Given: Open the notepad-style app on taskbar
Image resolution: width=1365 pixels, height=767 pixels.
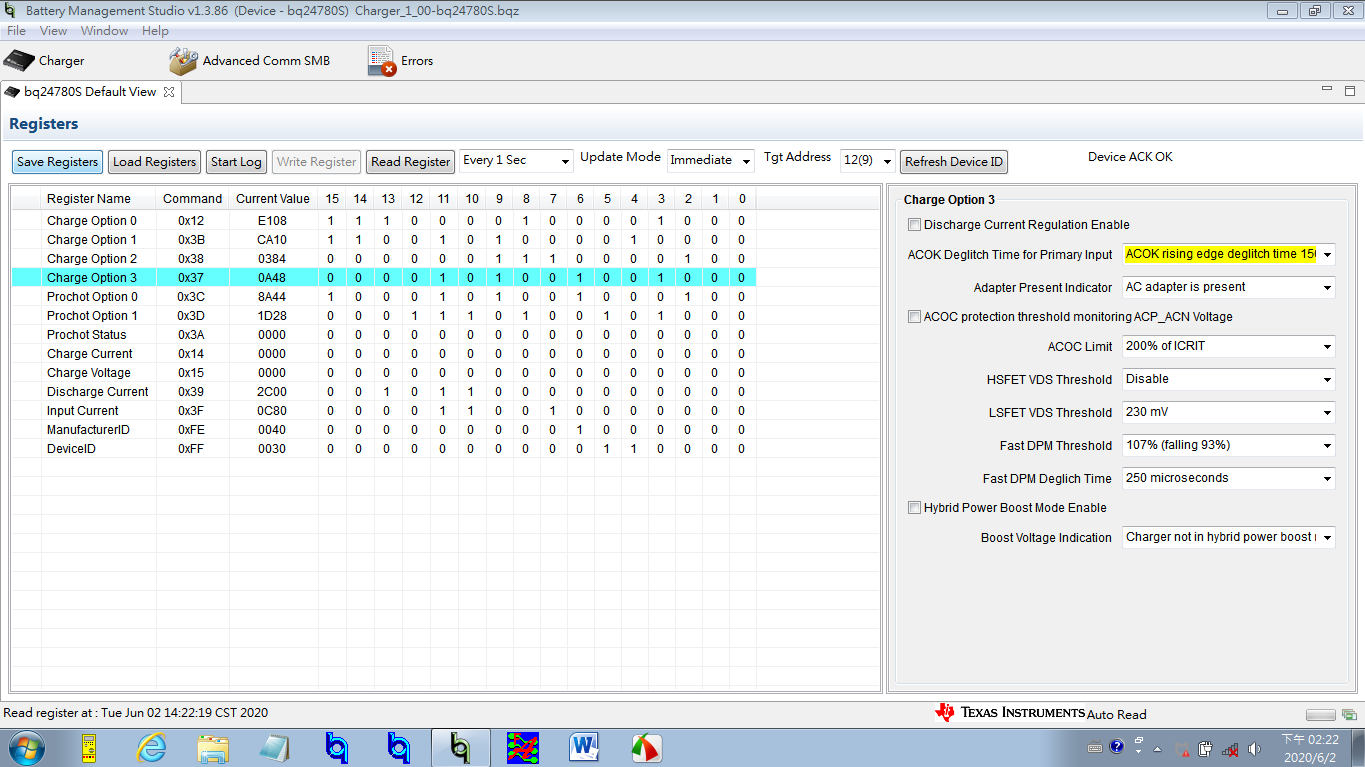Looking at the screenshot, I should (274, 747).
